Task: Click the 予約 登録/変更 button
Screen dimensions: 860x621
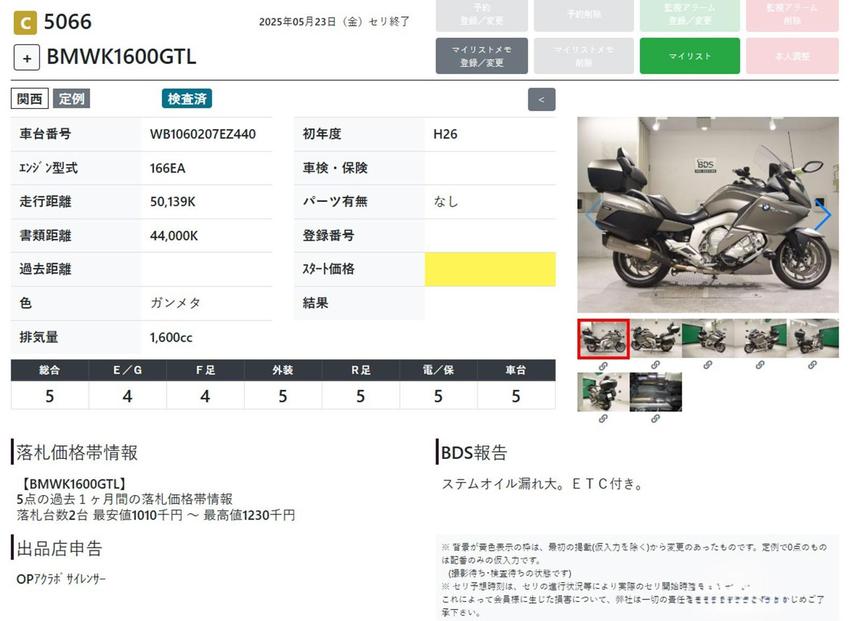Action: [482, 15]
